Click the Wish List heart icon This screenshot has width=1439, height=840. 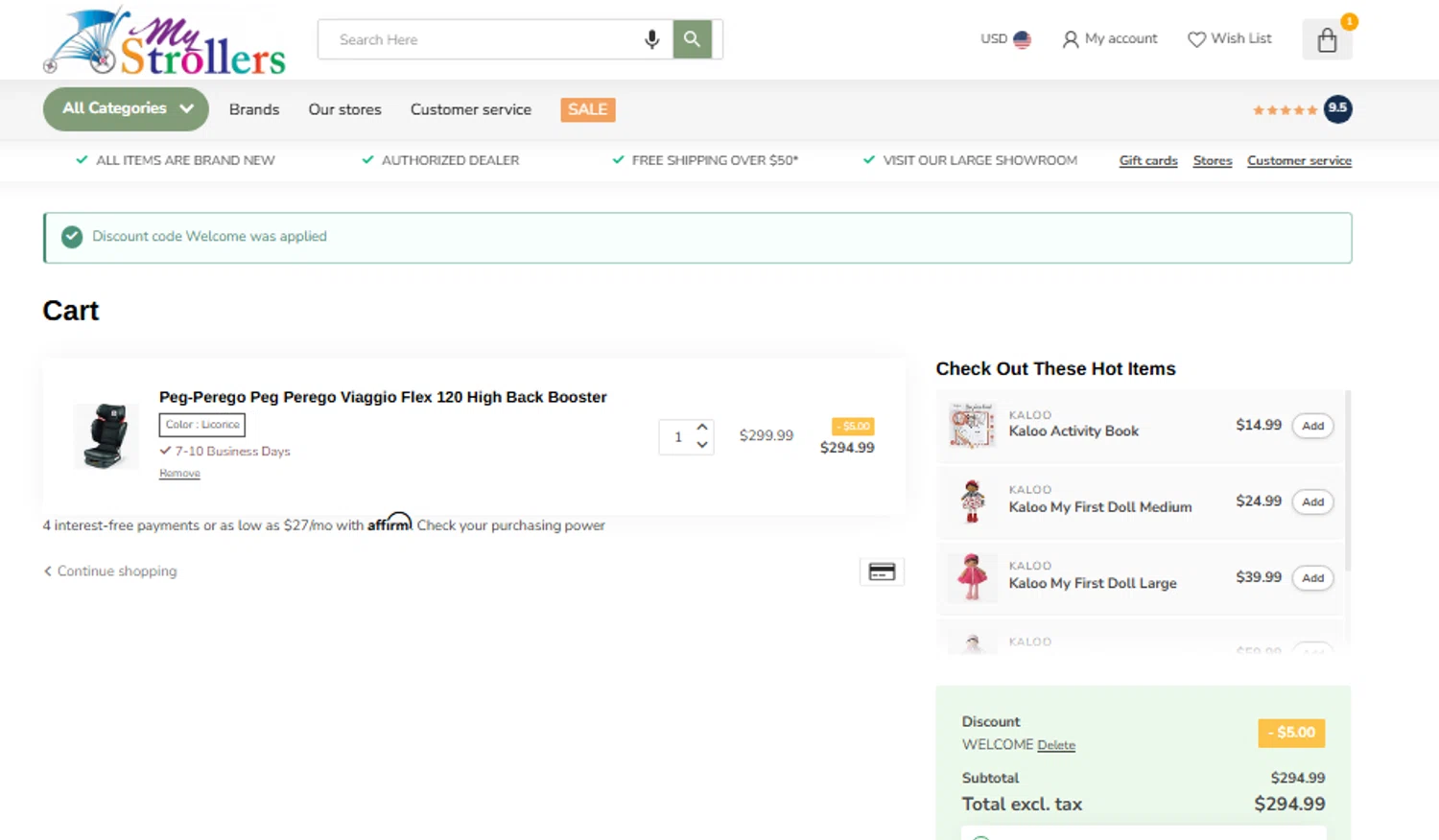pyautogui.click(x=1196, y=39)
